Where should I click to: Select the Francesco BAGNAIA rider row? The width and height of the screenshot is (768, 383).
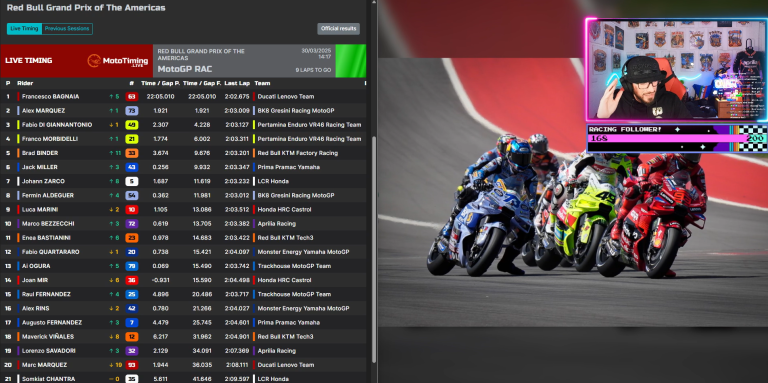pos(184,96)
